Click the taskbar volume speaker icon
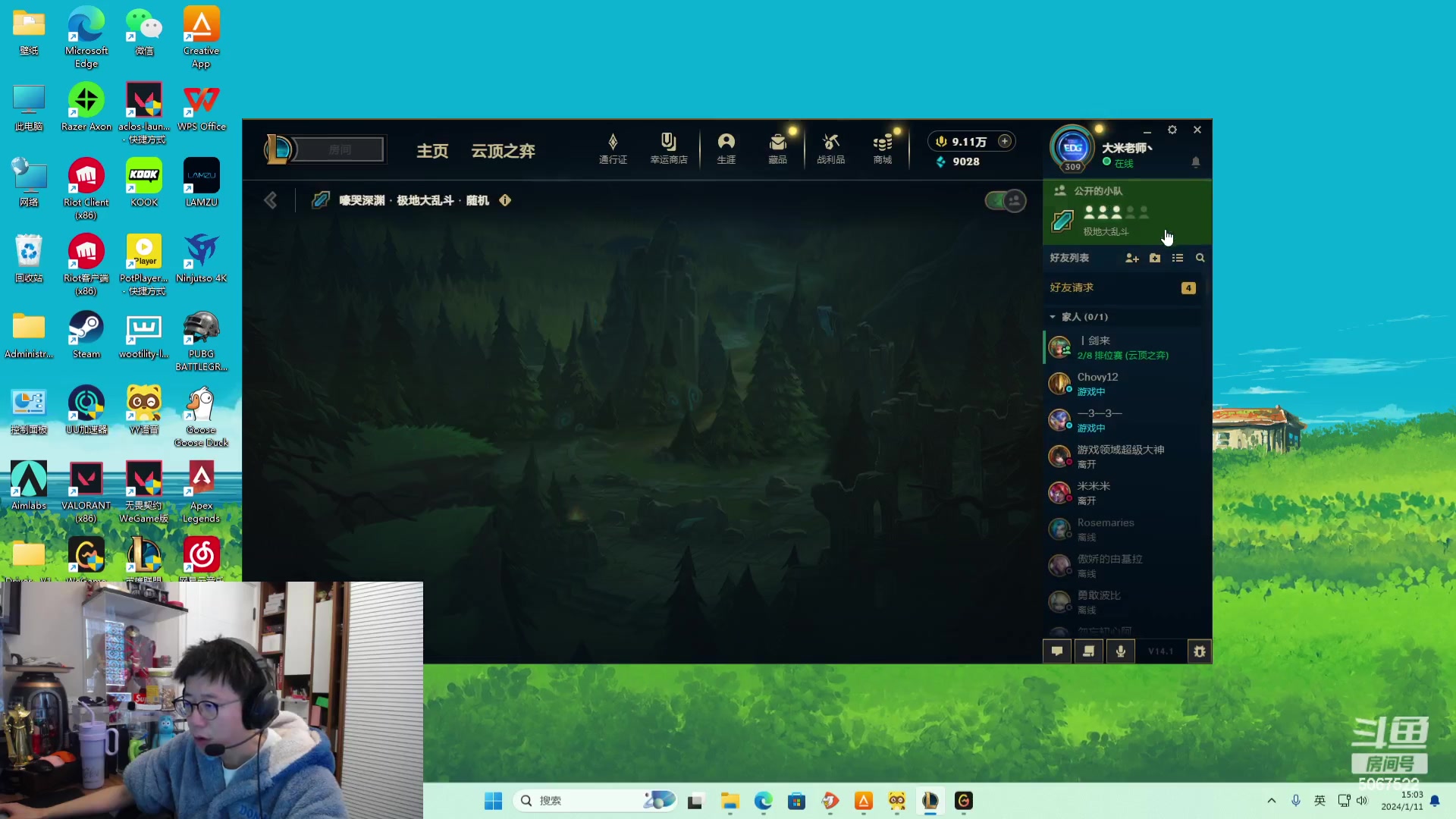The width and height of the screenshot is (1456, 819). 1362,801
